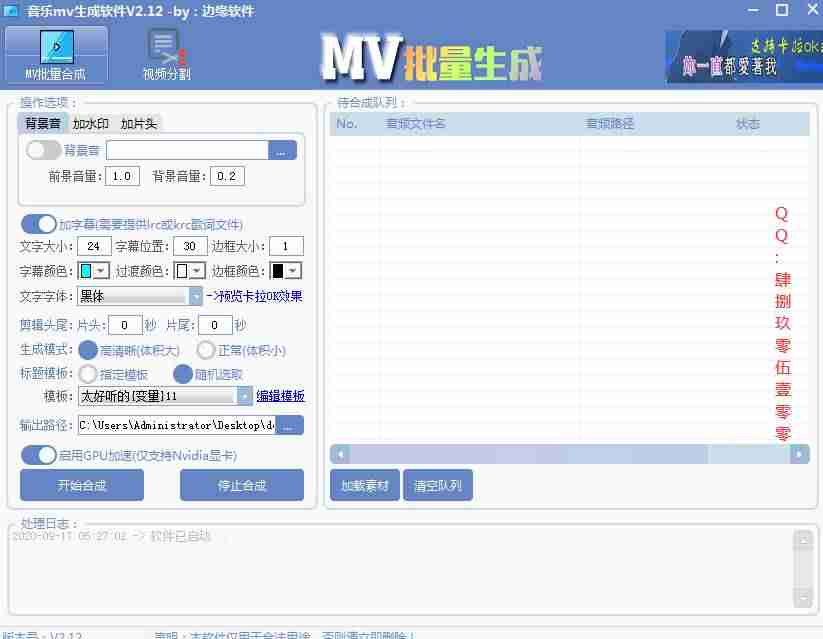The image size is (823, 639).
Task: Click the white 过渡颜色 swatch
Action: click(x=182, y=271)
